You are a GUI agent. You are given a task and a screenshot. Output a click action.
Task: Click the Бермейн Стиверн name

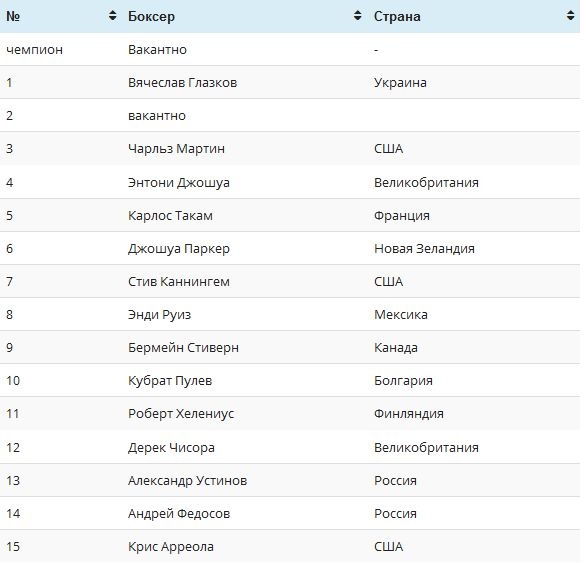[183, 348]
